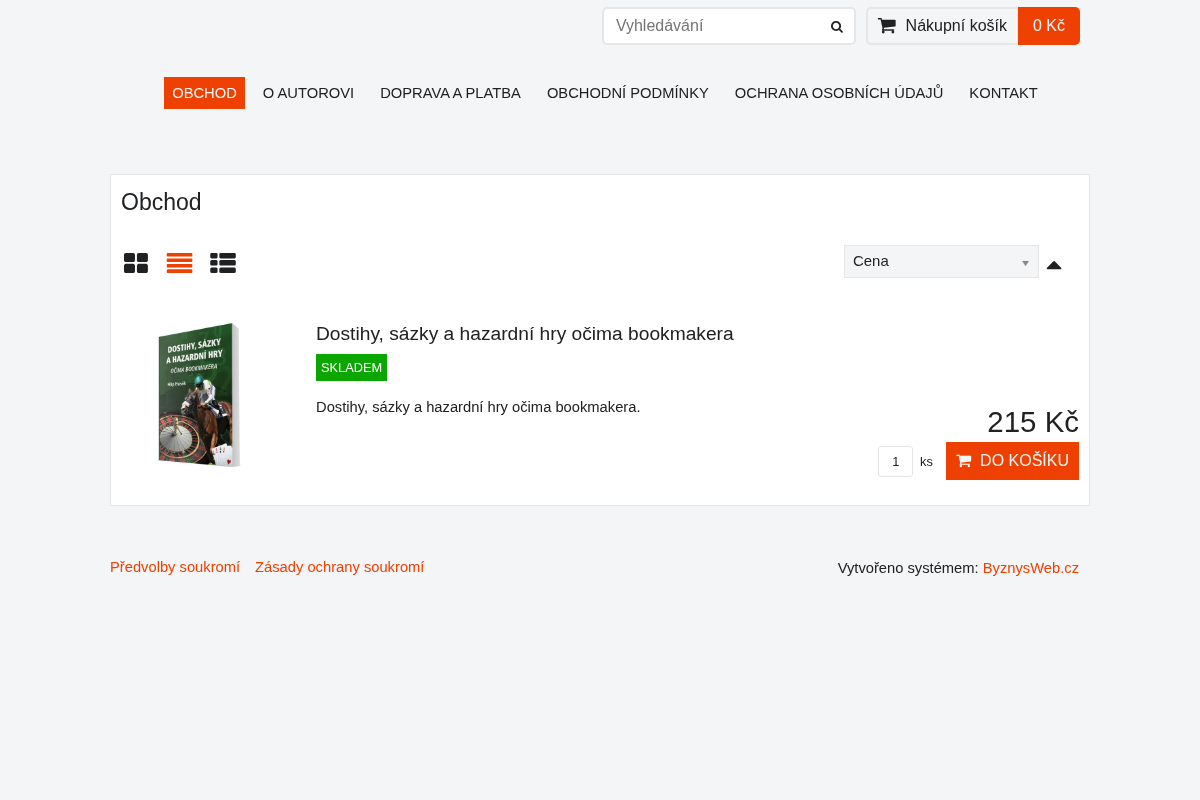Go to KONTAKT page
The width and height of the screenshot is (1200, 800).
[x=1003, y=93]
